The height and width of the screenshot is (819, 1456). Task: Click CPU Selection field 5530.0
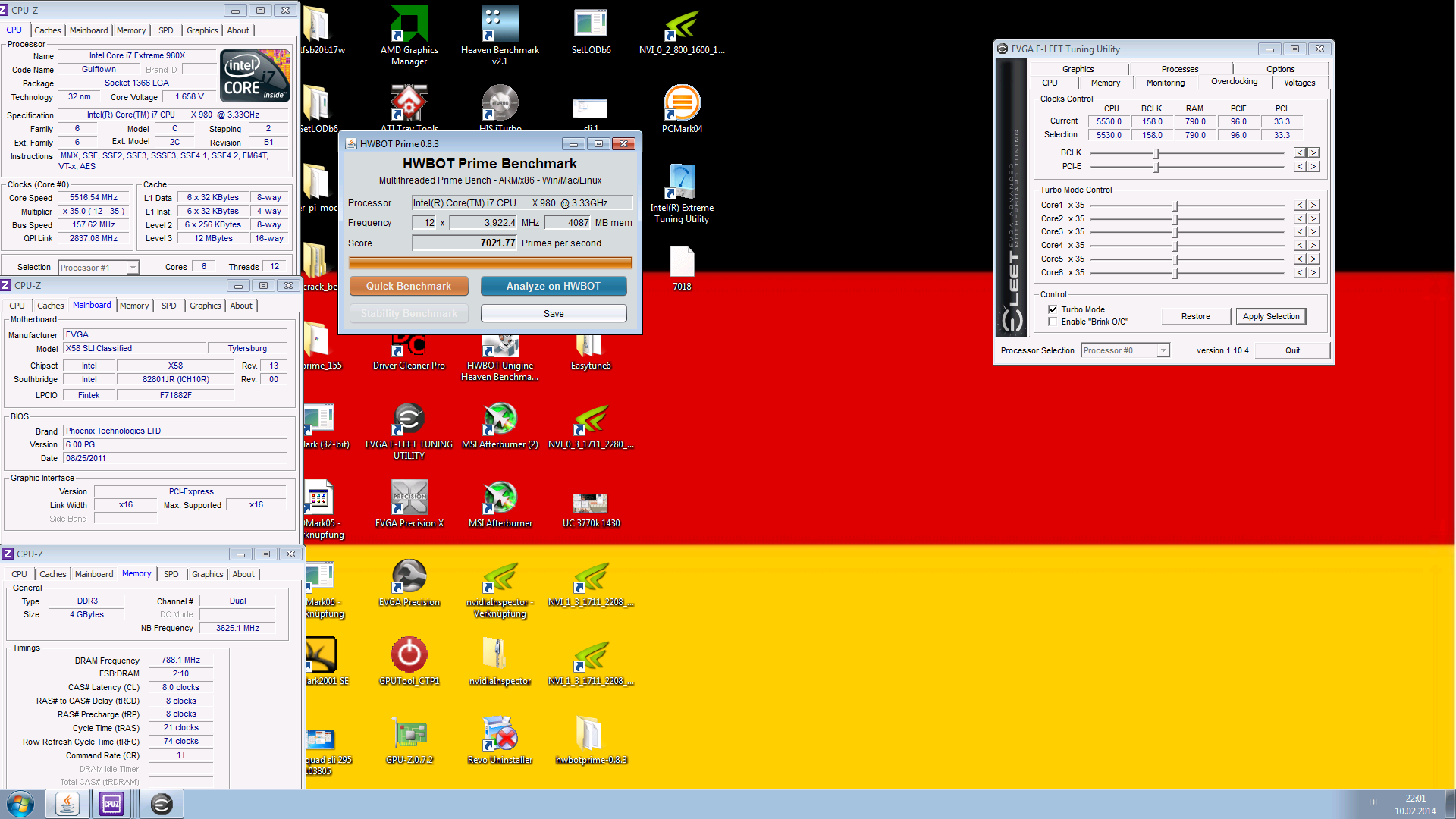click(1109, 135)
